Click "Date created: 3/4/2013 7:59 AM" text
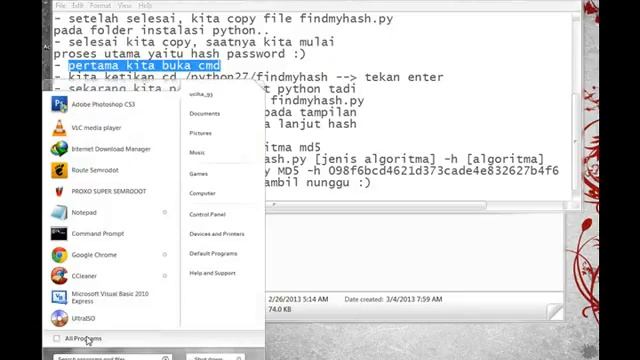The image size is (640, 360). pyautogui.click(x=393, y=299)
